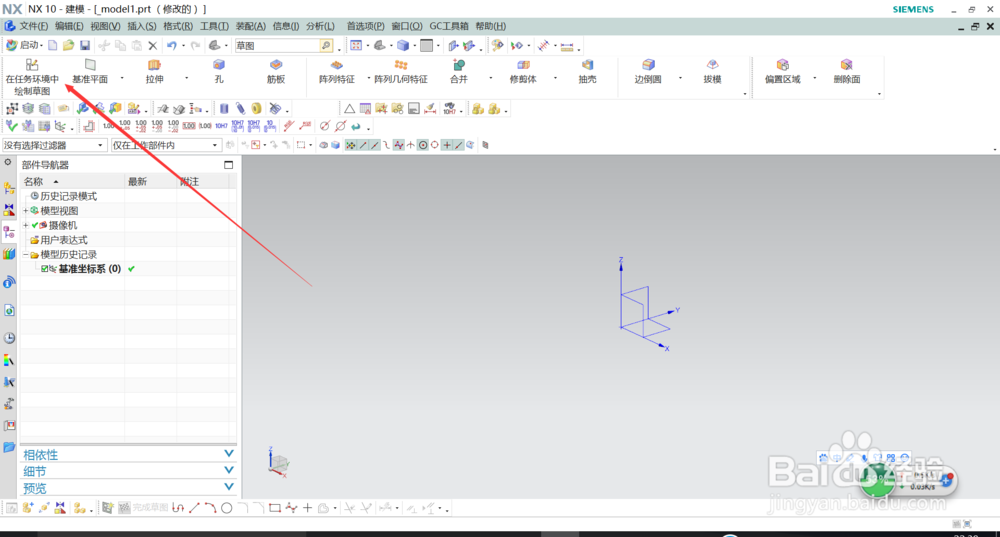Toggle snap to Quadrant point
This screenshot has width=1000, height=537.
(435, 145)
